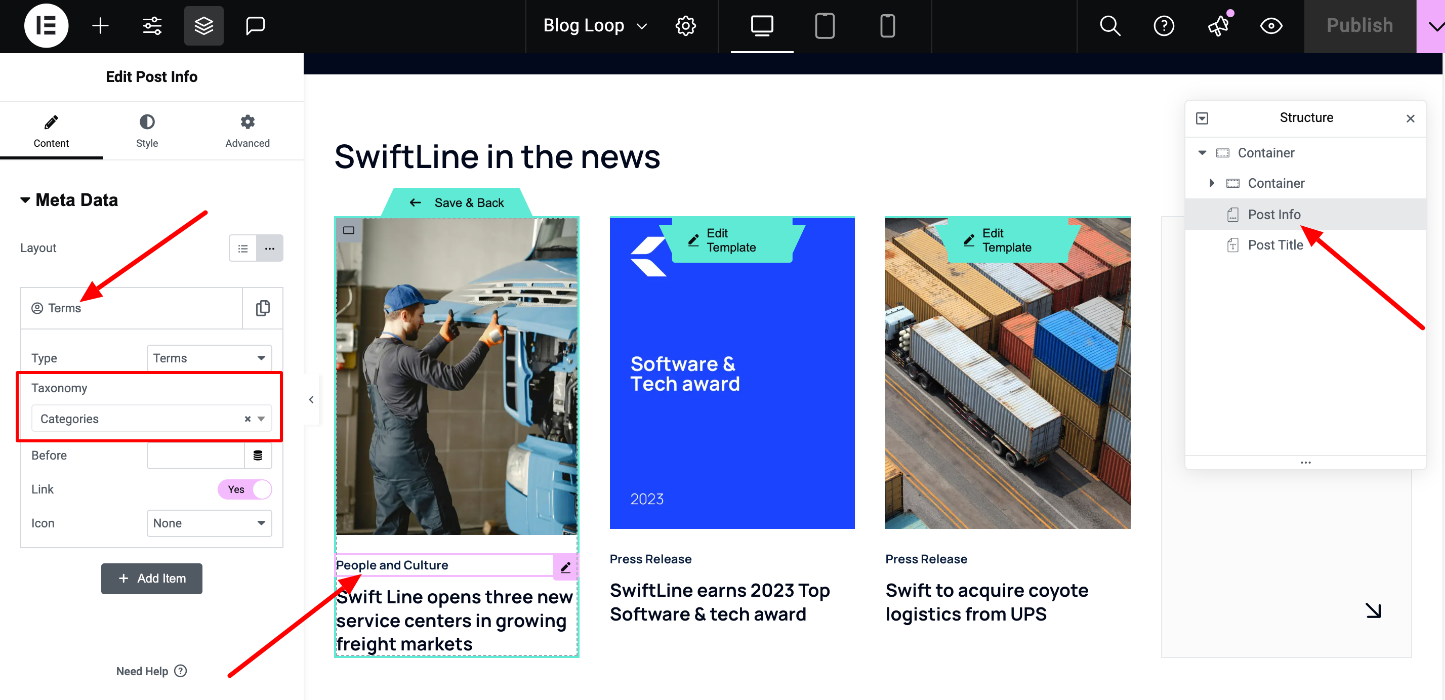
Task: Select Post Title in Structure
Action: (x=1305, y=245)
